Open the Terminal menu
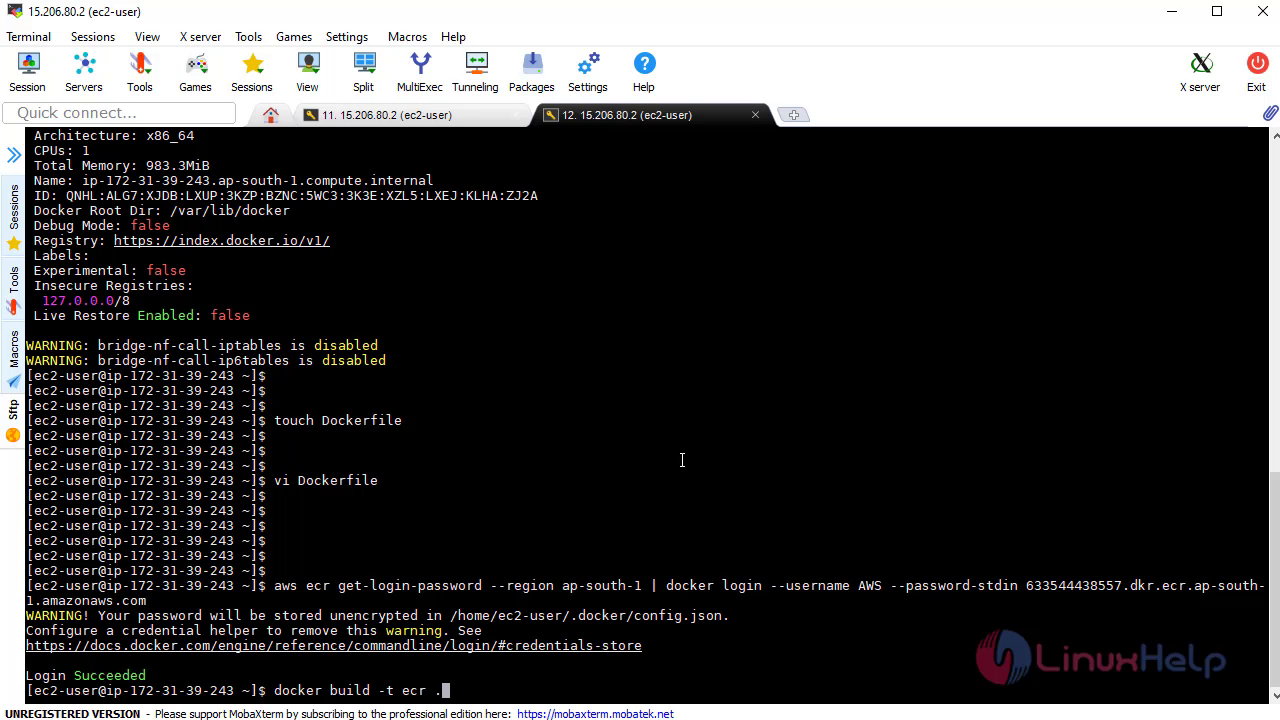 pos(28,36)
